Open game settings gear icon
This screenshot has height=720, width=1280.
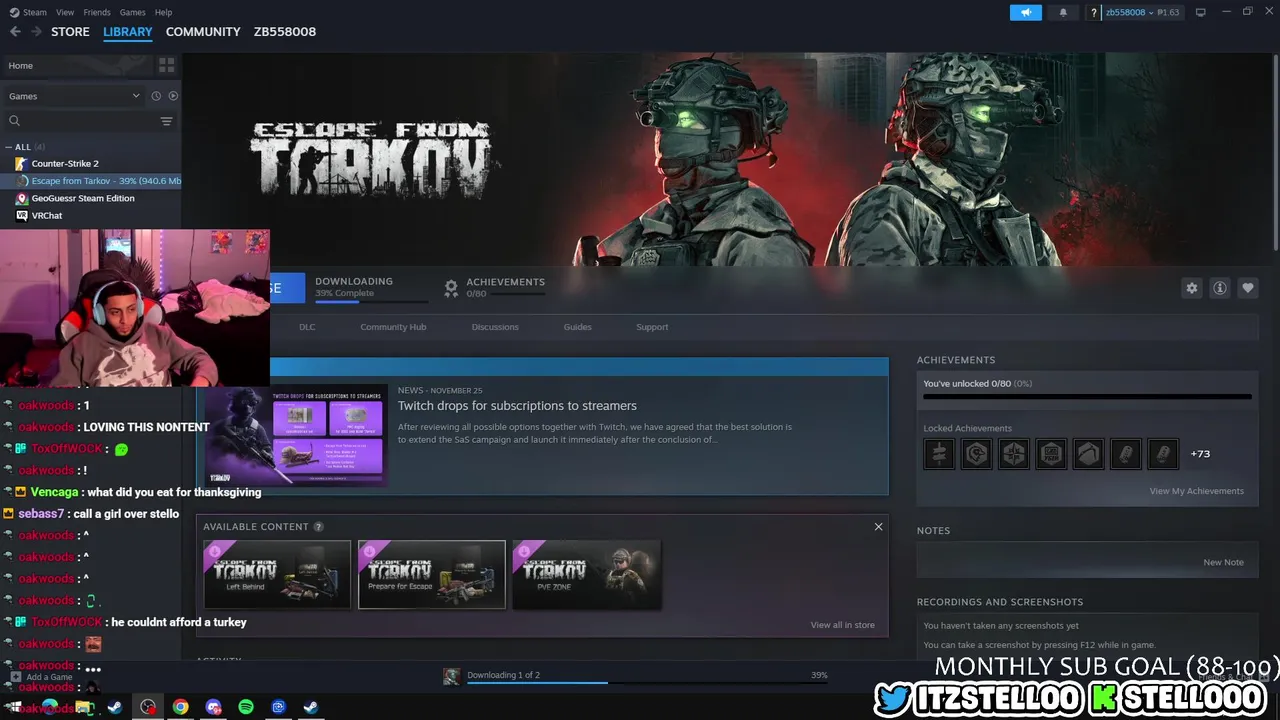tap(1192, 288)
